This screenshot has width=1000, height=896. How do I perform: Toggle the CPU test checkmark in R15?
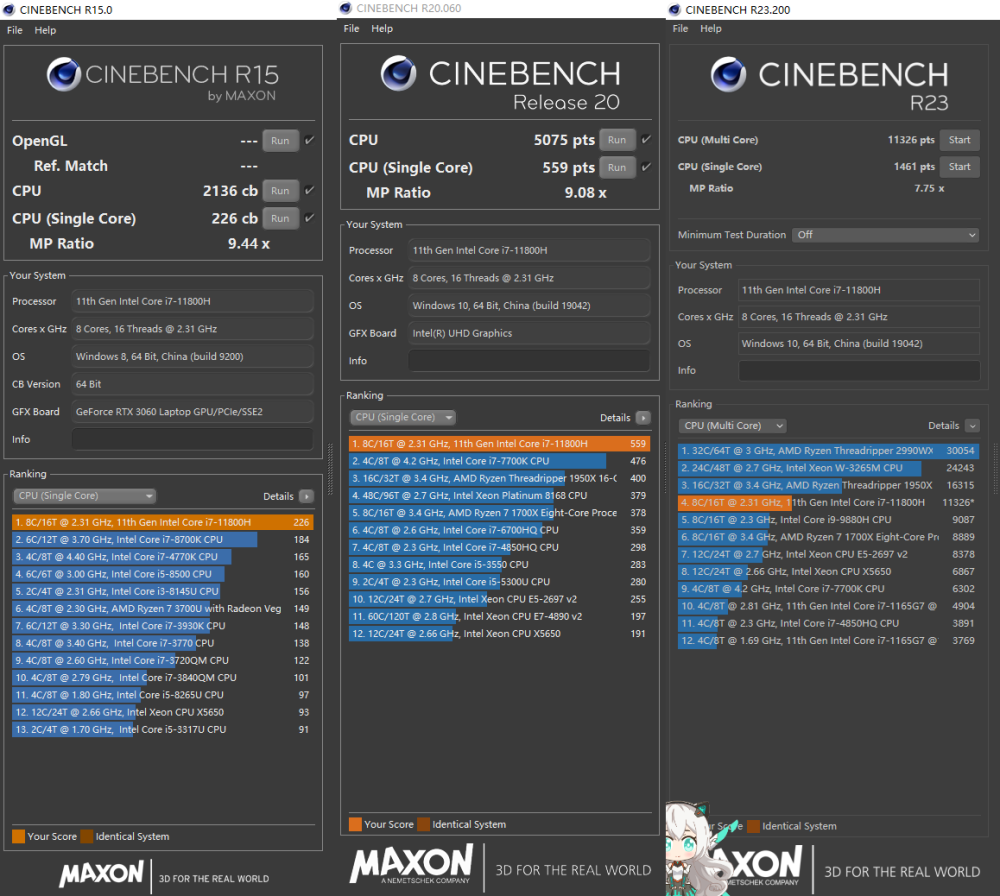click(x=309, y=190)
